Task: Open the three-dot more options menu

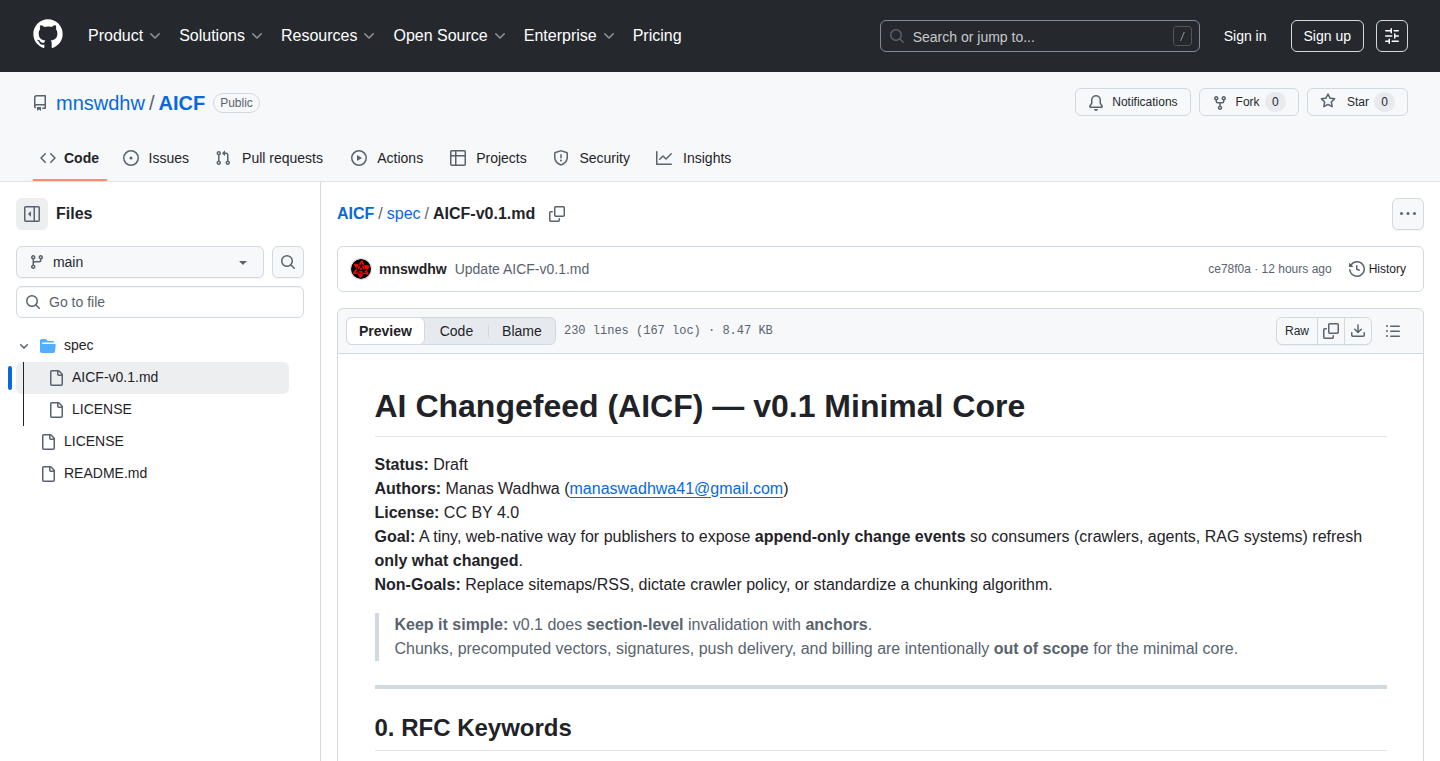Action: pyautogui.click(x=1408, y=214)
